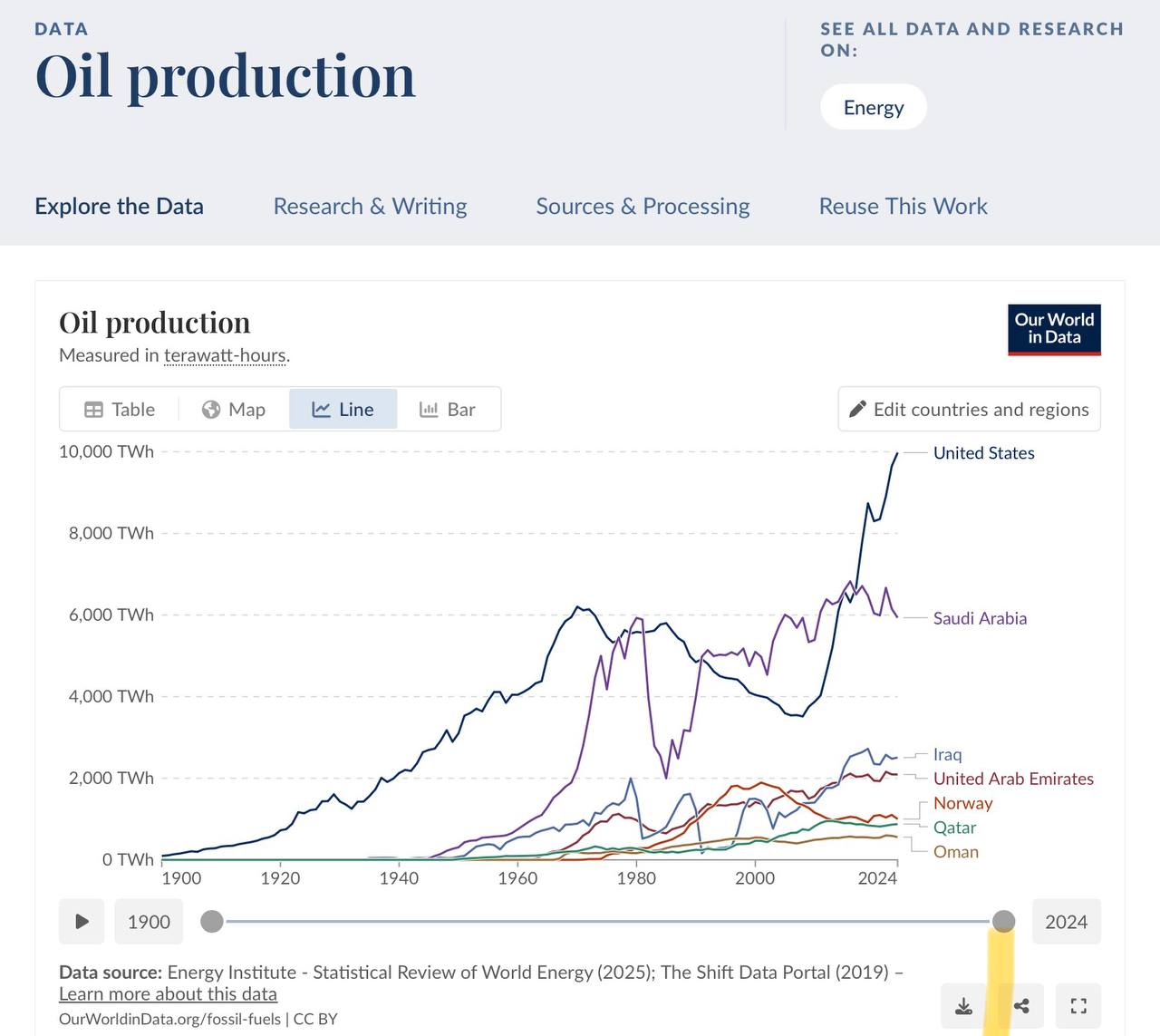Open the Reuse This Work section
1160x1036 pixels.
coord(903,207)
